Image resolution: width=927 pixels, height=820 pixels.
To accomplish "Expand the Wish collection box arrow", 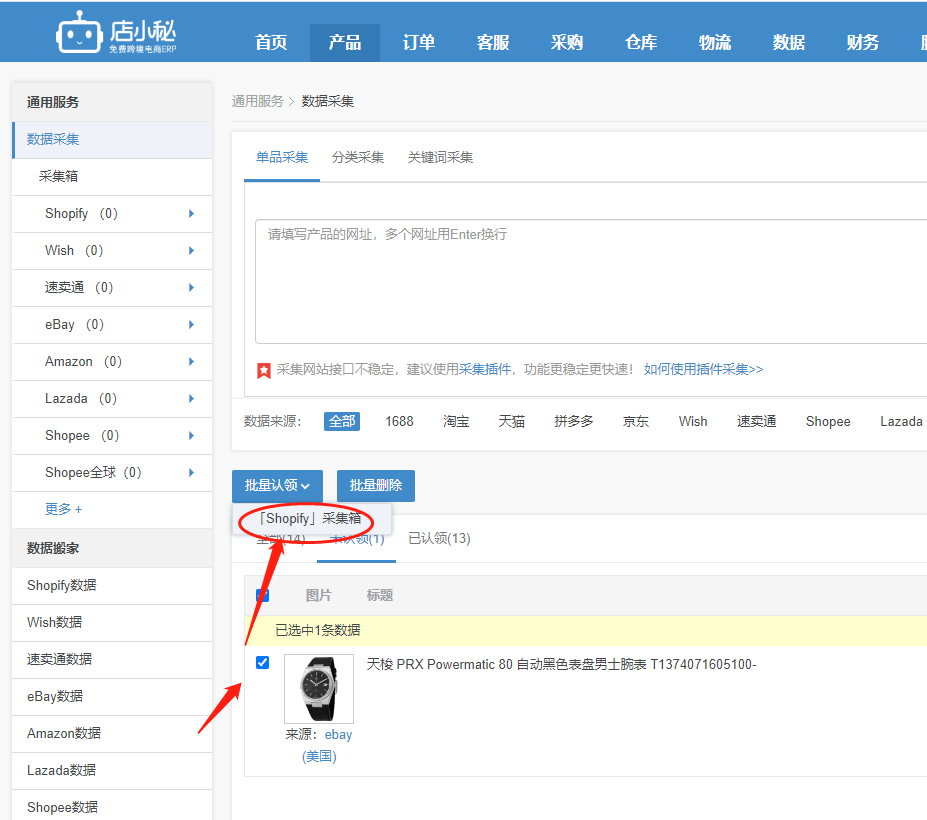I will [191, 251].
